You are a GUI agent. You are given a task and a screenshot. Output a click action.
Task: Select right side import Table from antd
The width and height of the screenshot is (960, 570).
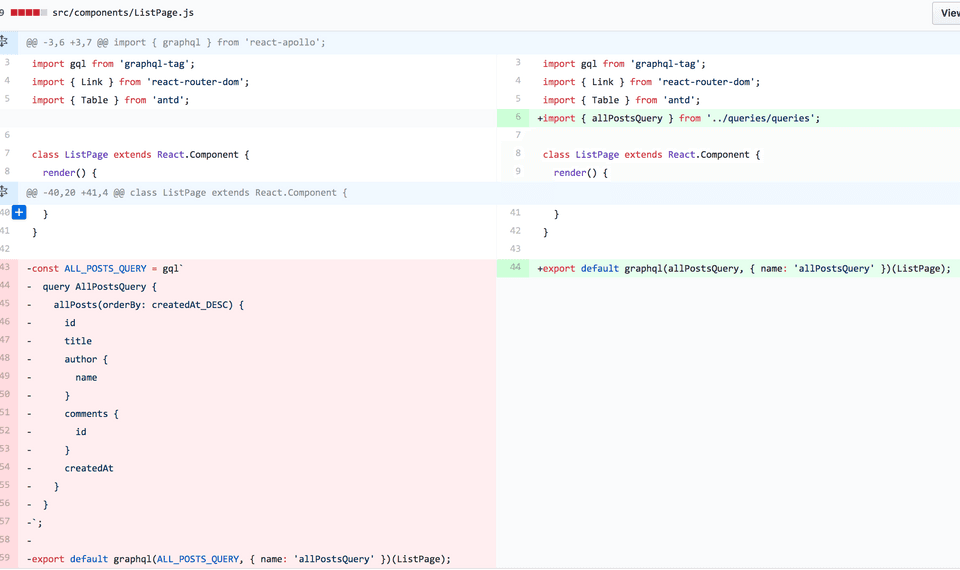[x=621, y=100]
